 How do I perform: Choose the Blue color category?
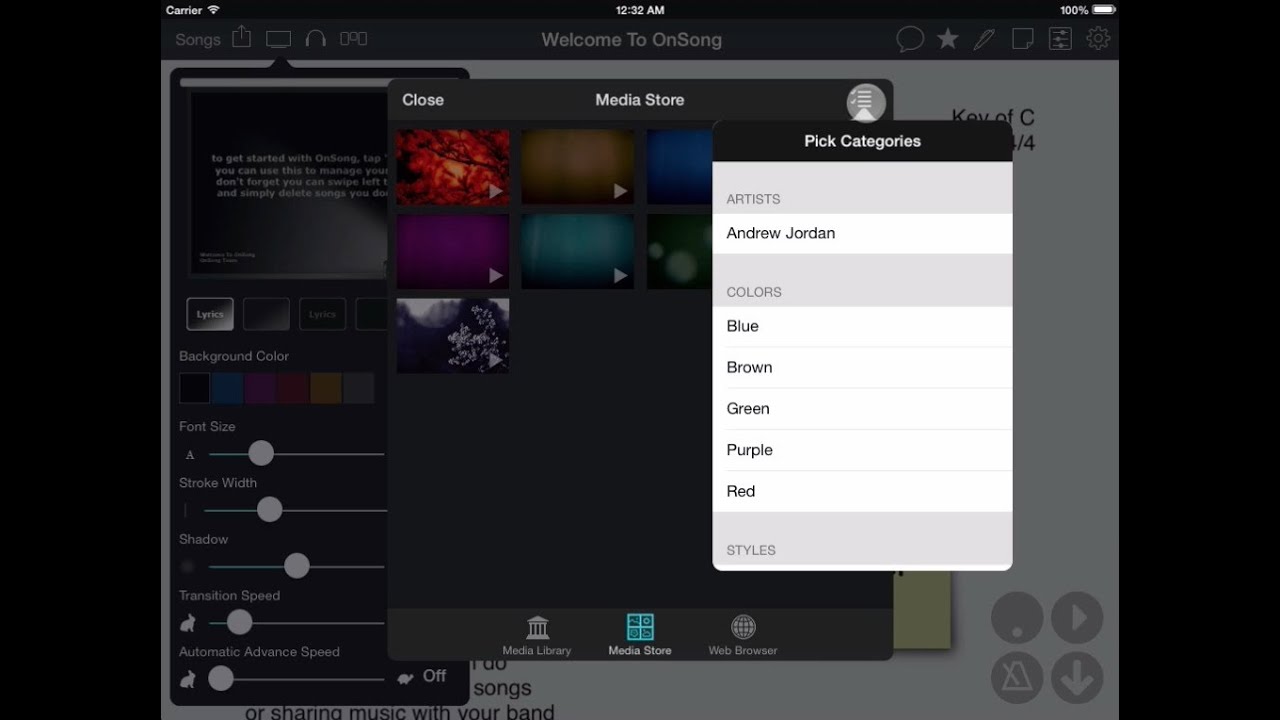click(862, 326)
